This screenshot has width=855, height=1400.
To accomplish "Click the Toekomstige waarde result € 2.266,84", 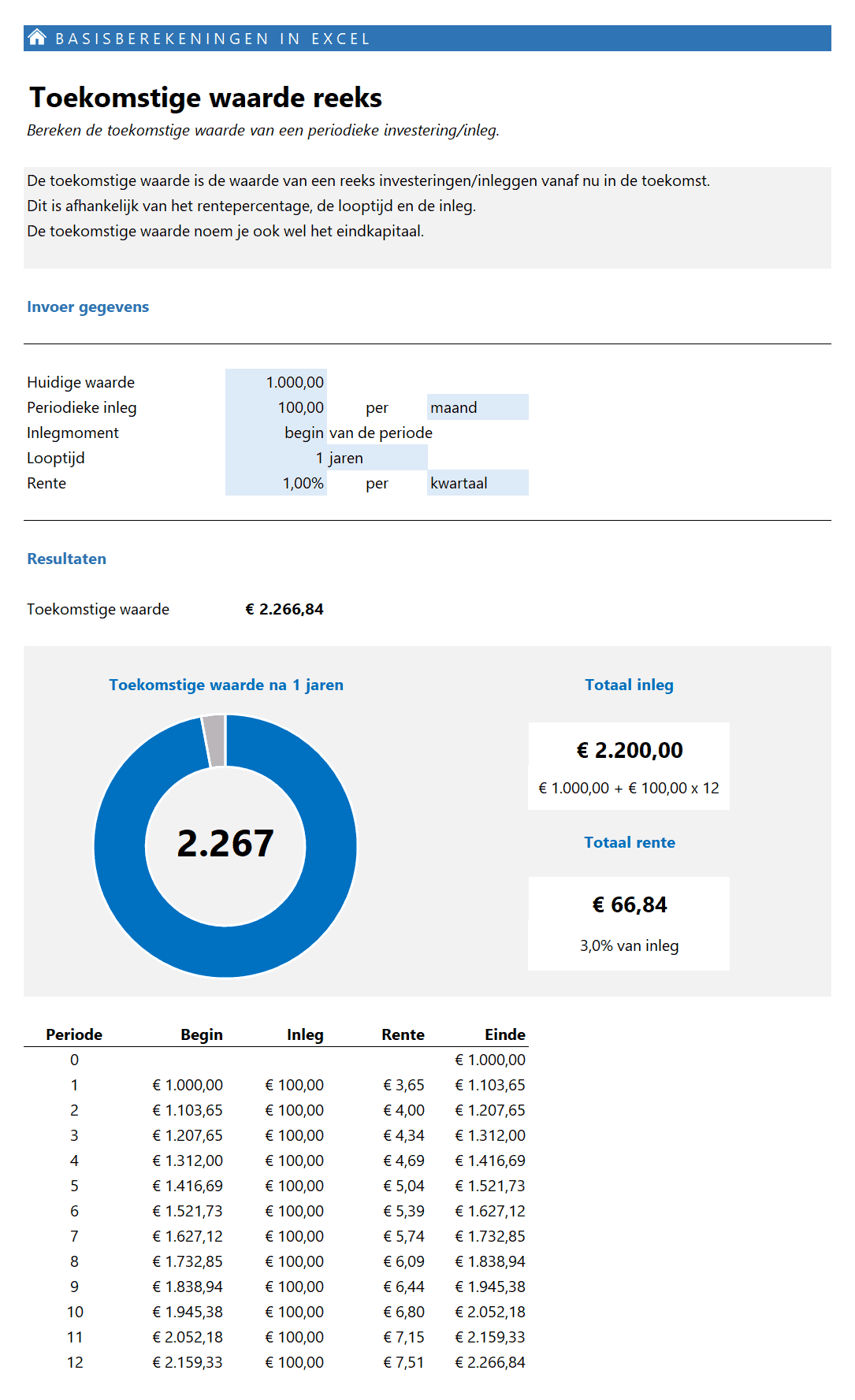I will (284, 609).
